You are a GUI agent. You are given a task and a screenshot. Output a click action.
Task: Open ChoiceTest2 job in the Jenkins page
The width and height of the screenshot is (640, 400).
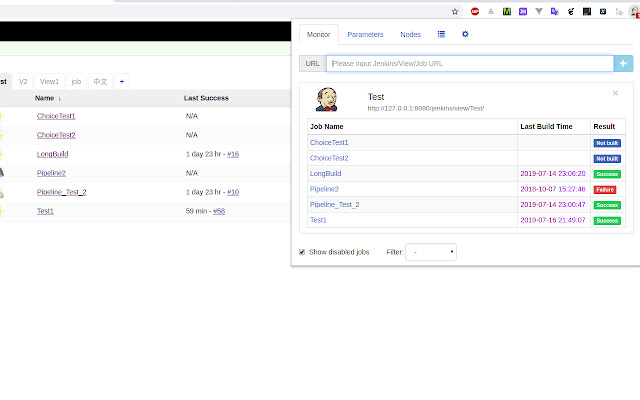[56, 135]
